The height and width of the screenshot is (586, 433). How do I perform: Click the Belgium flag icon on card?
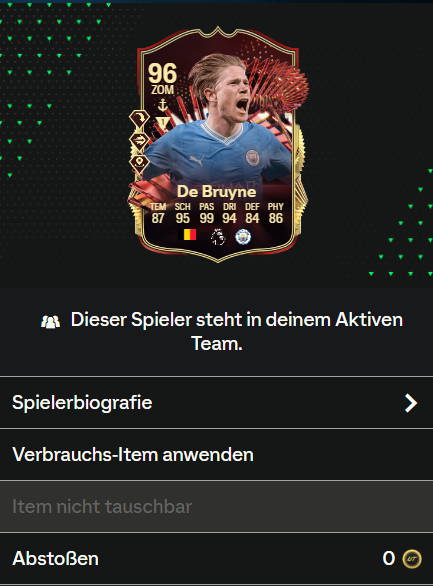pos(187,235)
